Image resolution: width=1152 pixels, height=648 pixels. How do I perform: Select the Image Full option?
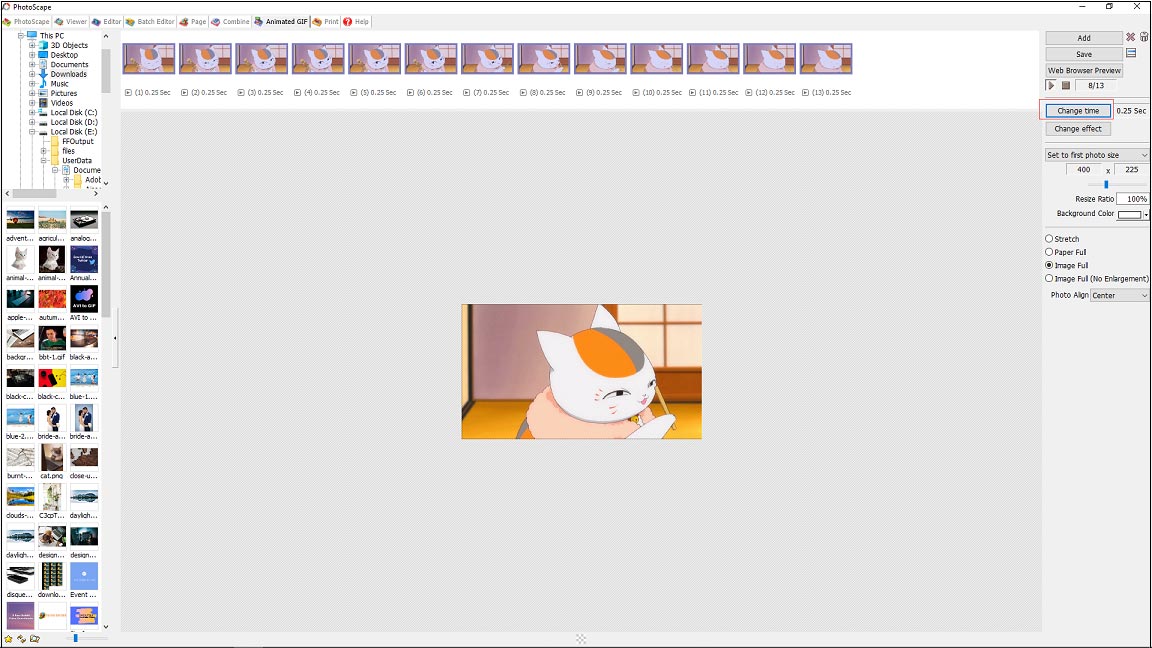1050,265
